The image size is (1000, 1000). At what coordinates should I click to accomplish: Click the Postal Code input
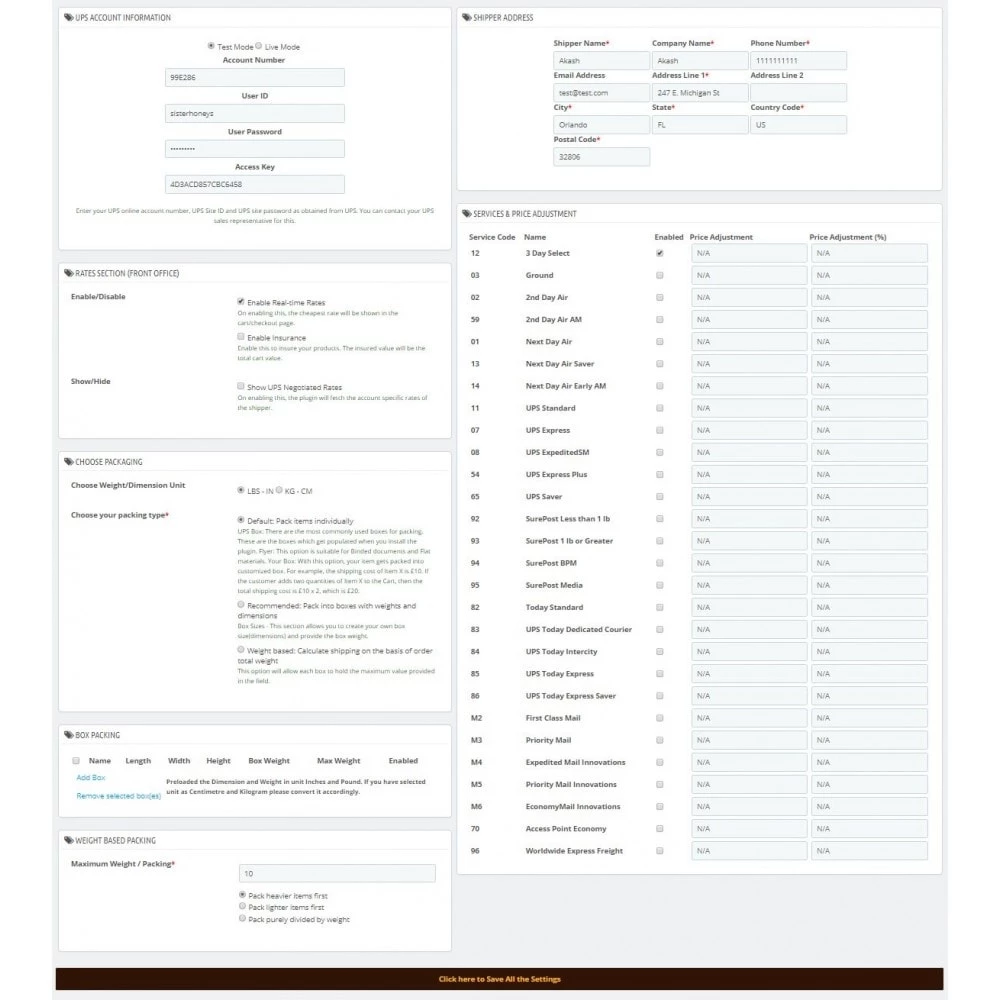601,157
